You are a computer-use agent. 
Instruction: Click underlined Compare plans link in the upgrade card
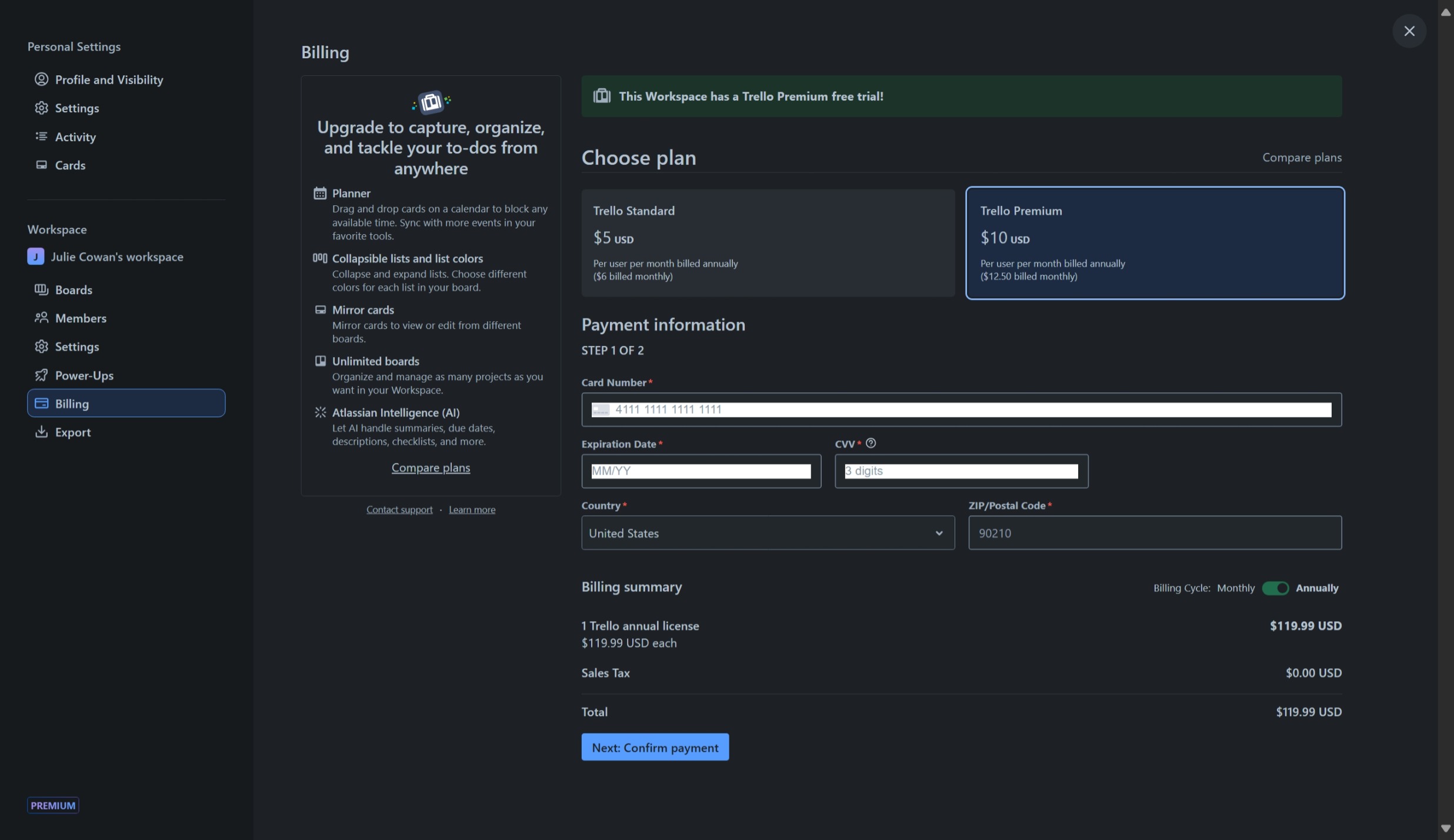tap(431, 468)
